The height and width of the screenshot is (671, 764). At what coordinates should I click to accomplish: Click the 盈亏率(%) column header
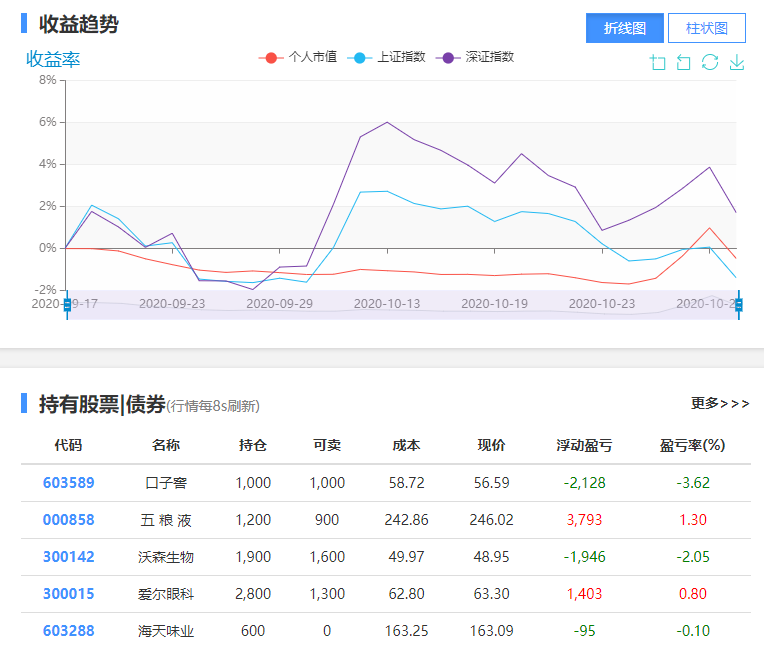coord(692,445)
